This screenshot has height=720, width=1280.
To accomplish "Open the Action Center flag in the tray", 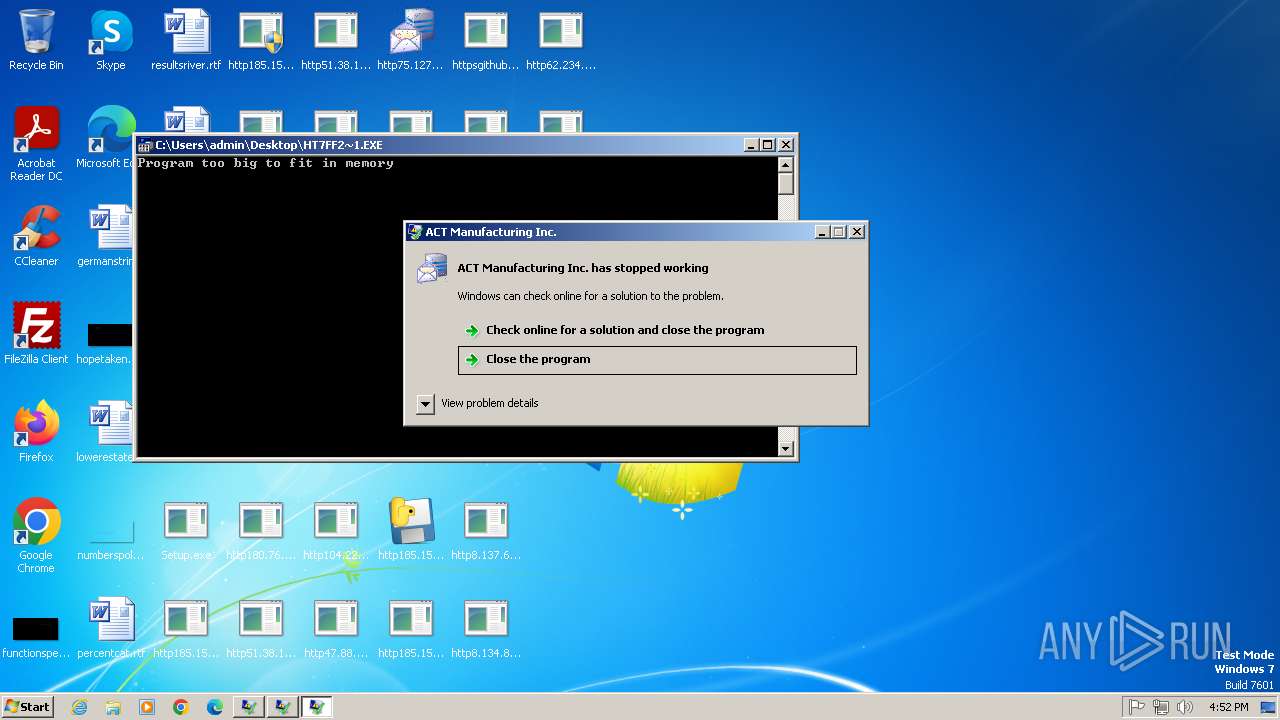I will [x=1137, y=707].
